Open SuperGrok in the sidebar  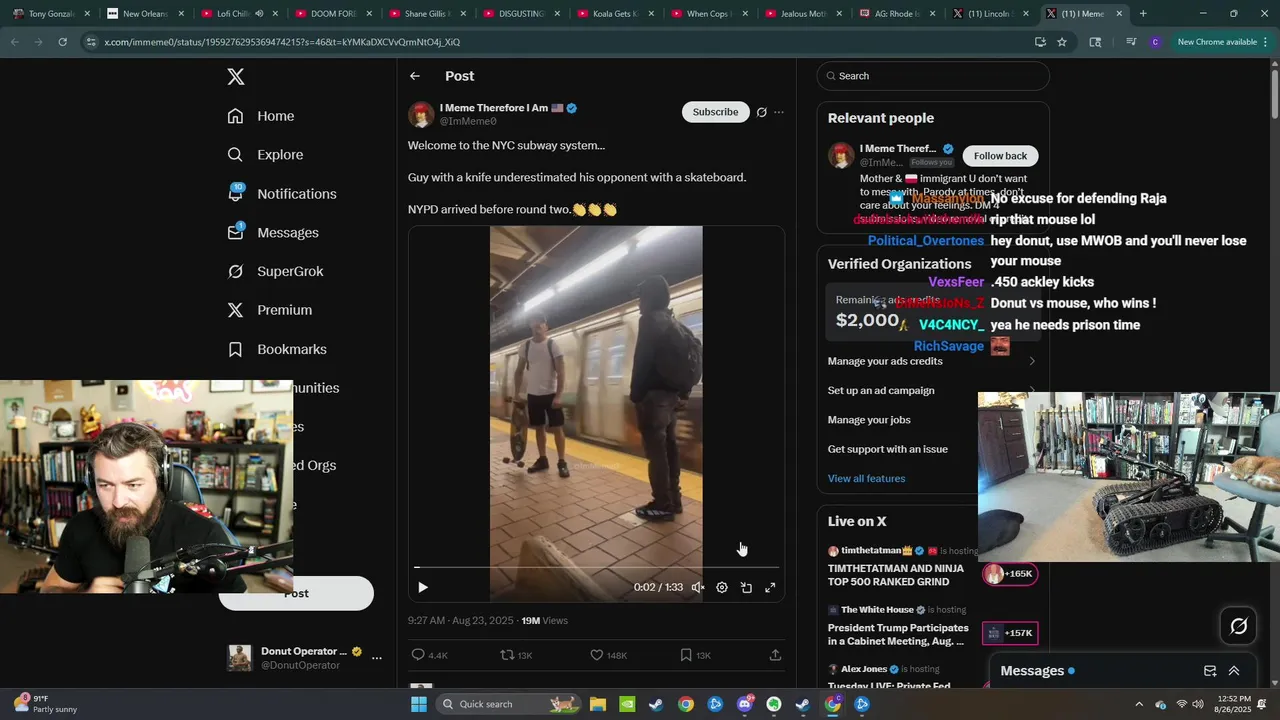click(275, 271)
